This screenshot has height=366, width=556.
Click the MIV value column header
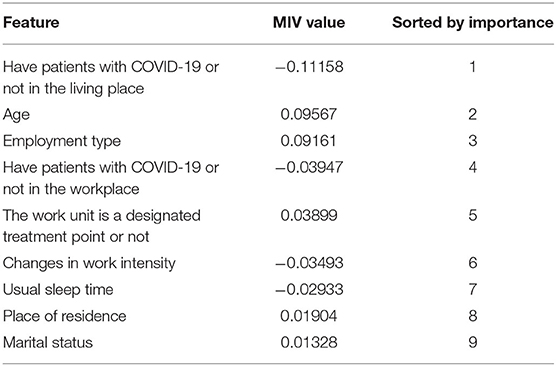click(309, 23)
